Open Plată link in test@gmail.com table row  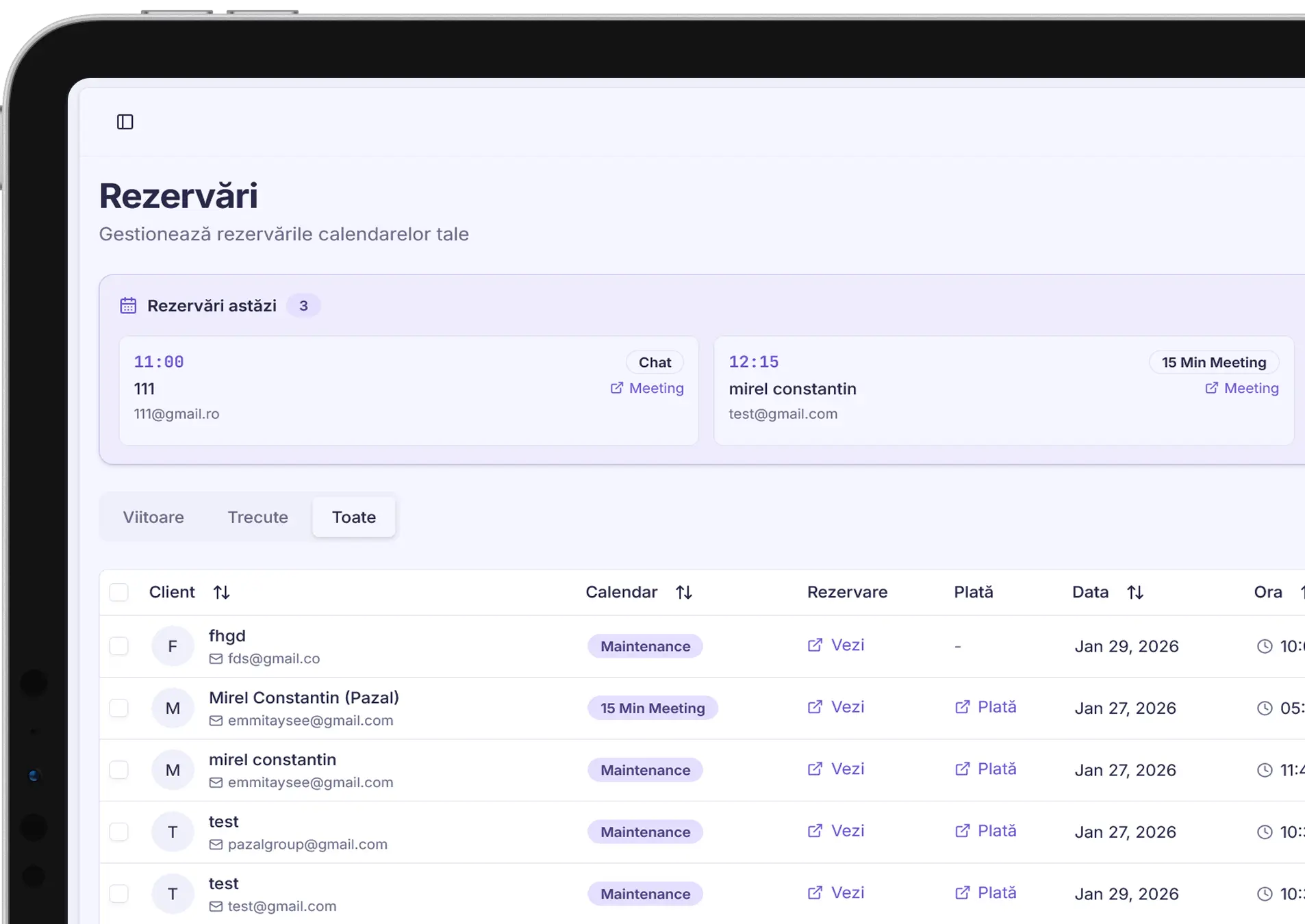(986, 893)
